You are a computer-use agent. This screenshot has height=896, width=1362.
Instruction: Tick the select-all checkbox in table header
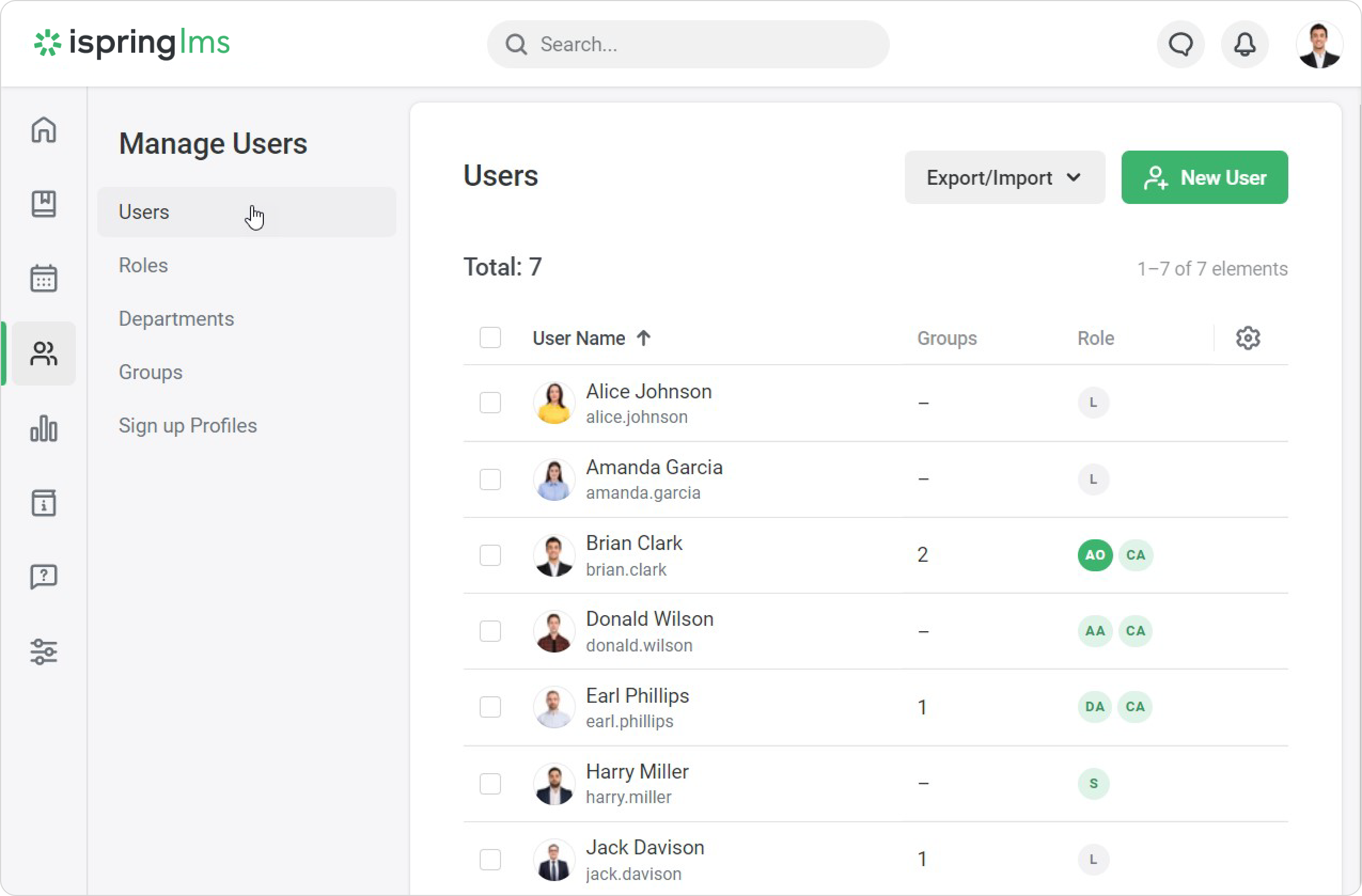click(490, 337)
